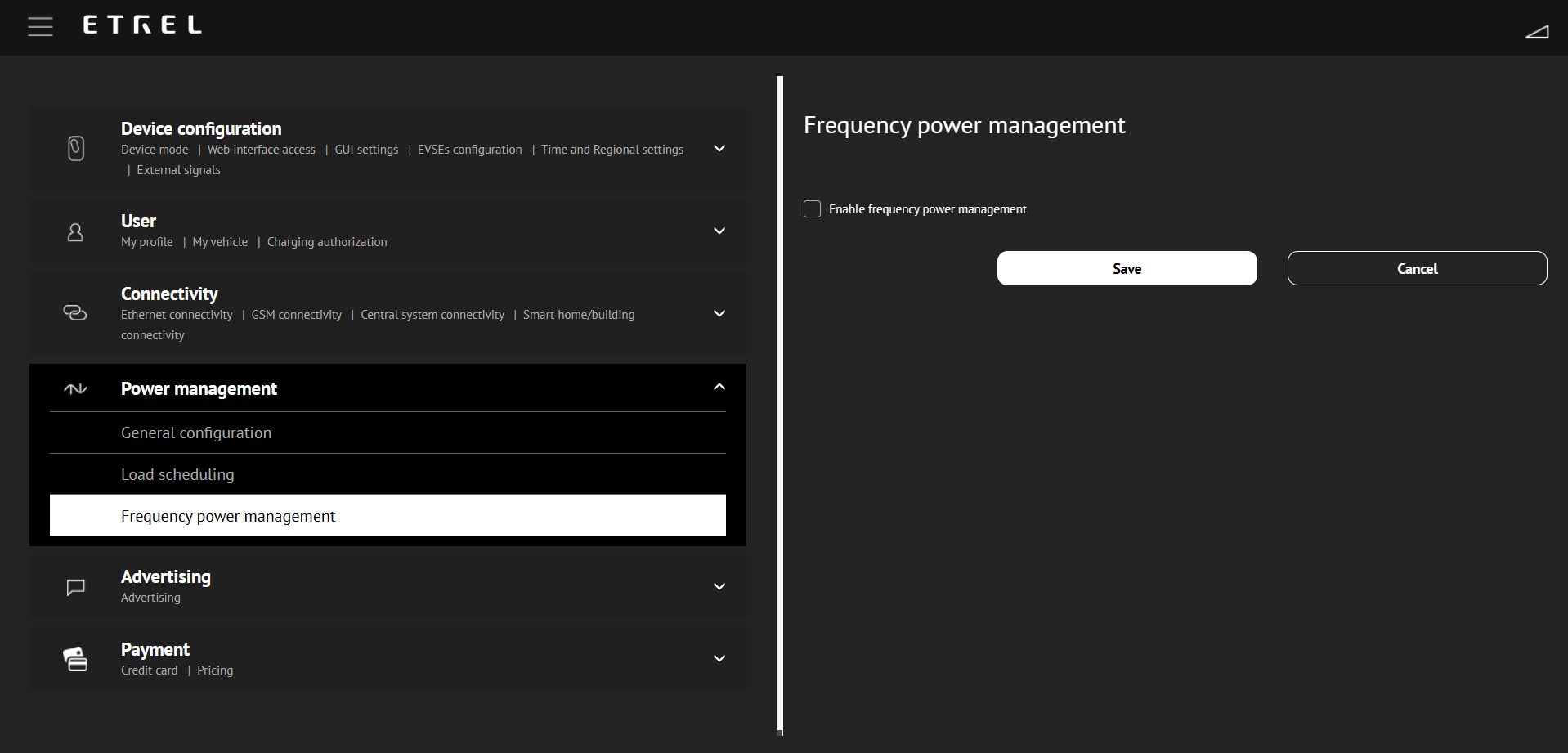Click the vertical scrollbar beside the menu
The image size is (1568, 753).
(x=780, y=405)
